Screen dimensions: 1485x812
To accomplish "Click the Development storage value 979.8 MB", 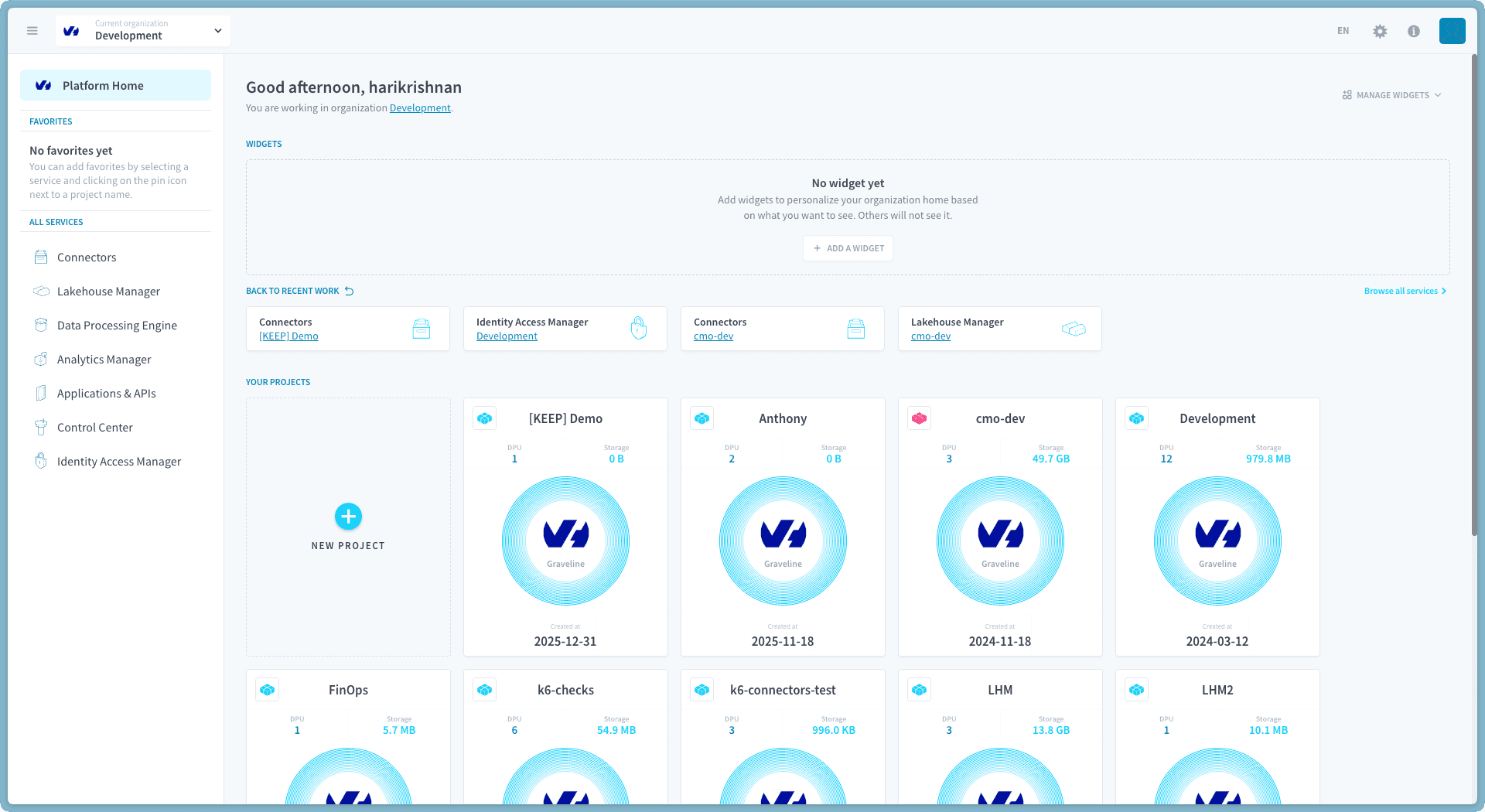I will click(x=1268, y=459).
